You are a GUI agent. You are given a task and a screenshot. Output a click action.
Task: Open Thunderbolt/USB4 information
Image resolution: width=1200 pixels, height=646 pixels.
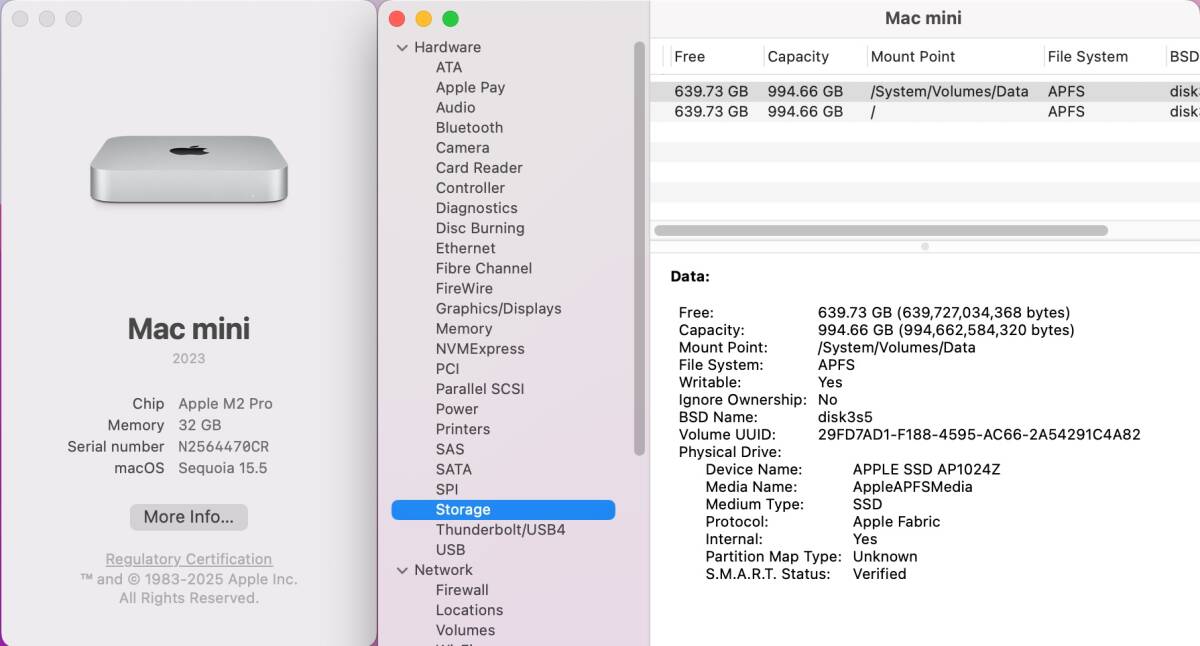500,529
